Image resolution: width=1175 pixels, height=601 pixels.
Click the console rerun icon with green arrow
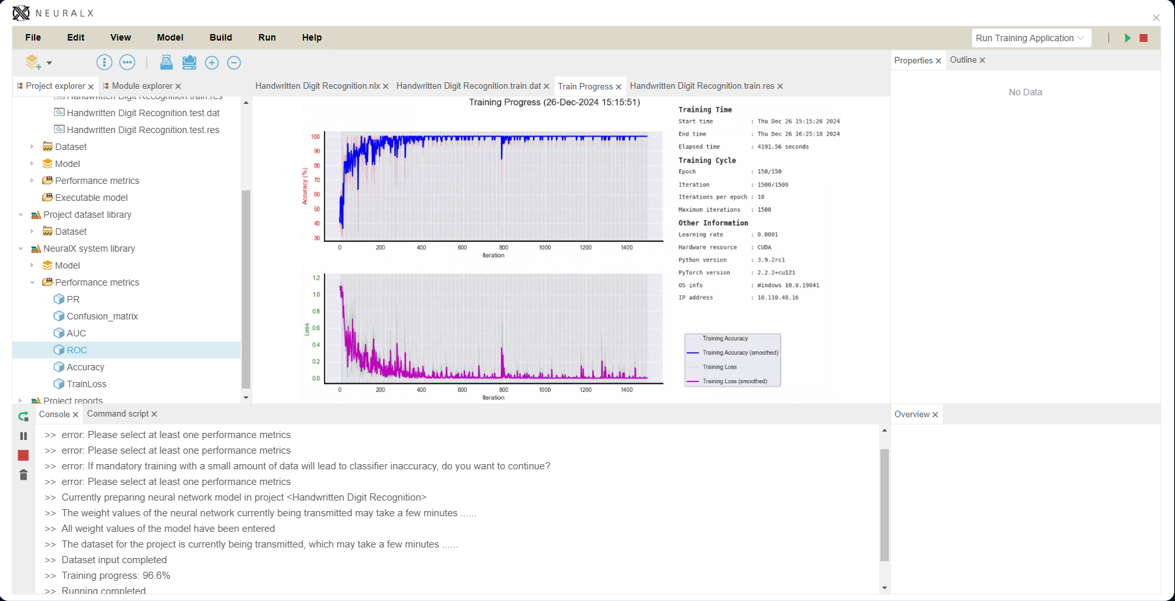click(x=23, y=416)
